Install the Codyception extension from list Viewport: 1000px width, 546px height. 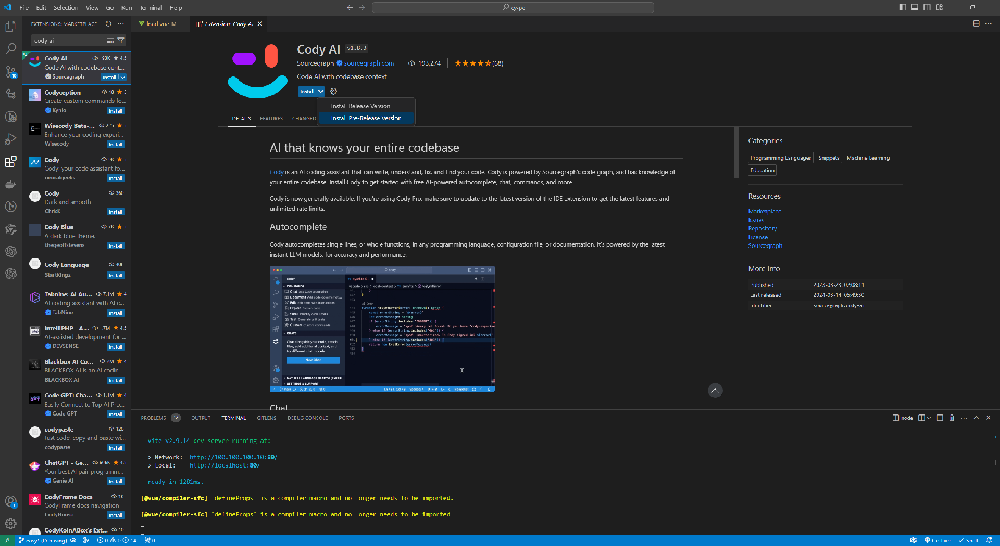point(115,110)
